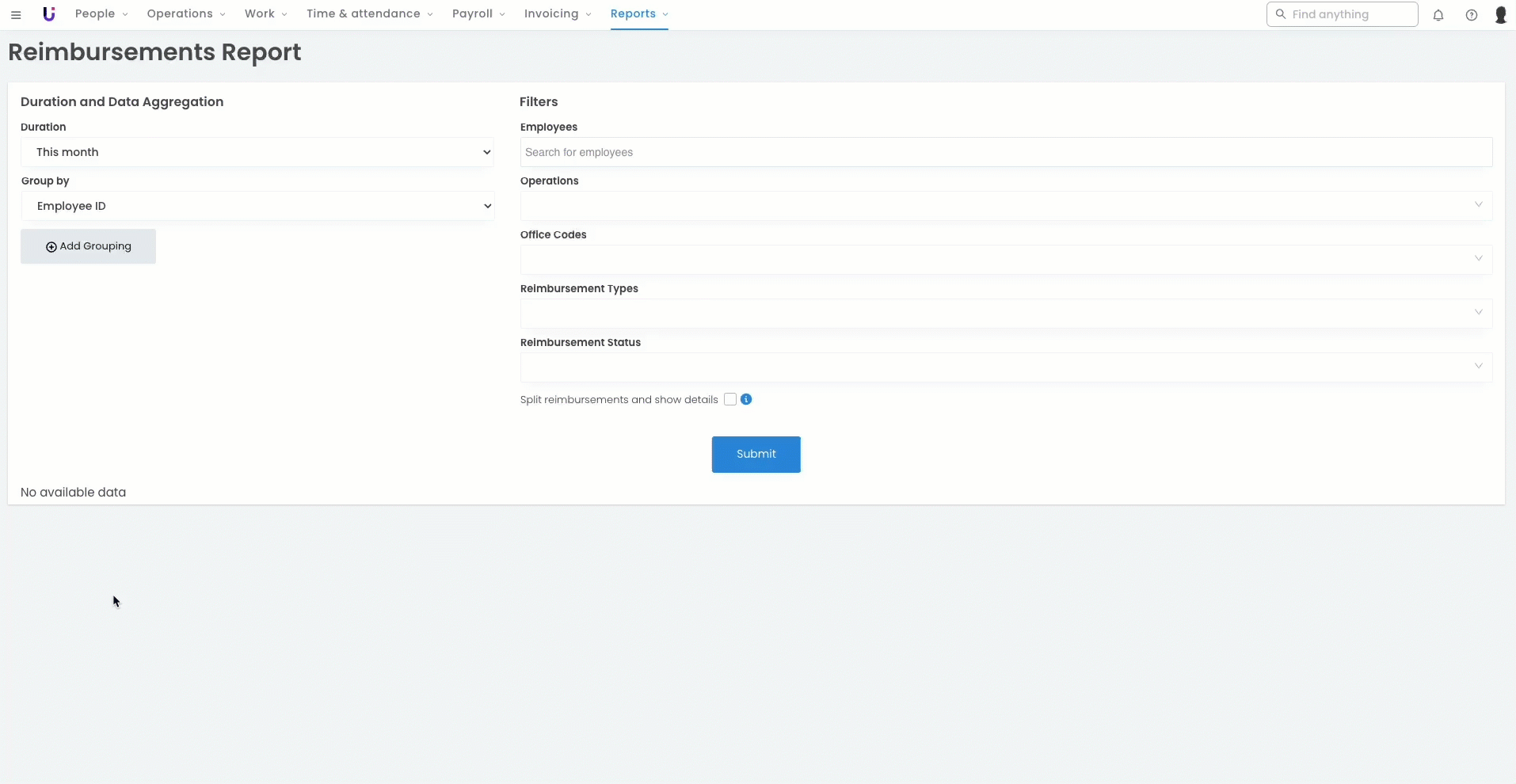Open the Duration dropdown

[x=257, y=152]
